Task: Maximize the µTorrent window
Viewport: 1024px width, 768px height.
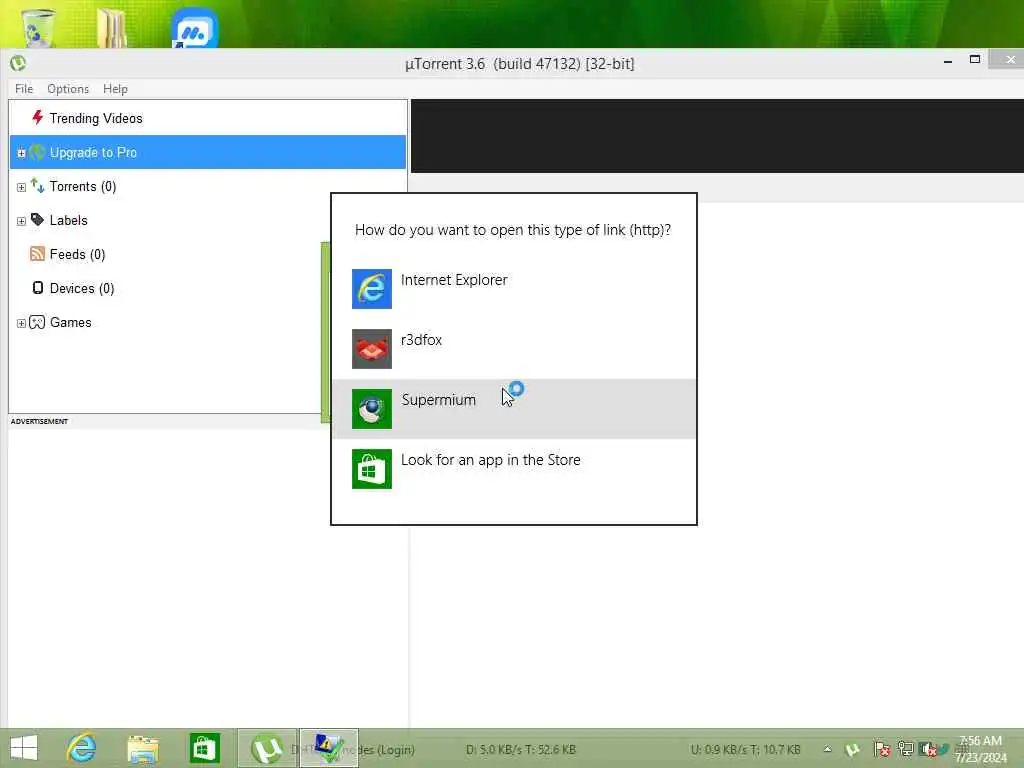Action: [974, 60]
